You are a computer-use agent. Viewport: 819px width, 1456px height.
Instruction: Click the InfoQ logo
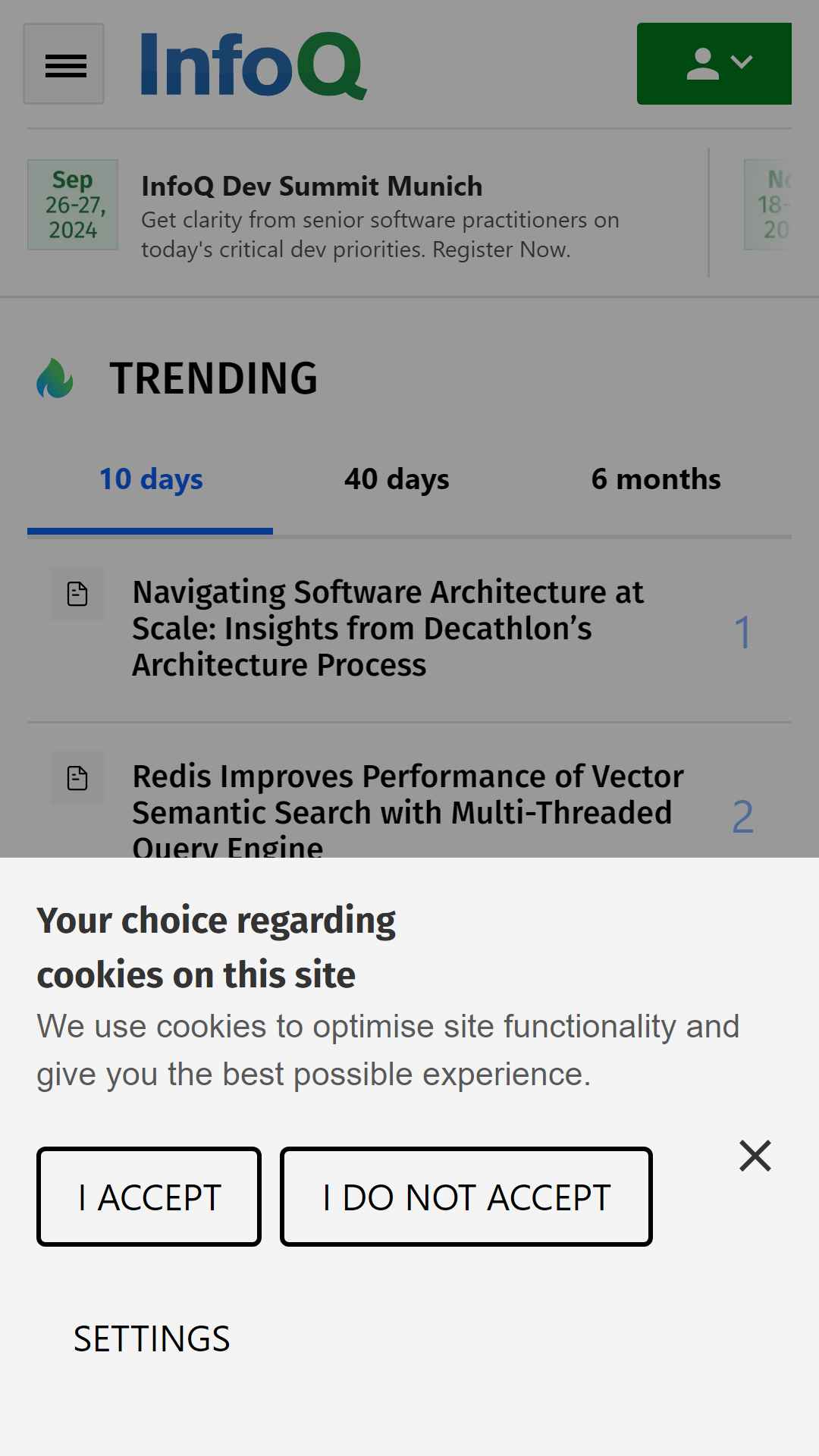click(x=254, y=66)
